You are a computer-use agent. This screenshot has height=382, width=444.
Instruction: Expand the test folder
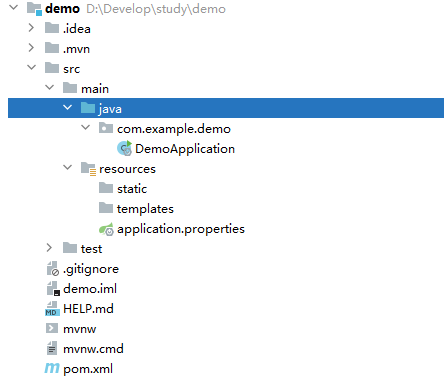[x=49, y=248]
